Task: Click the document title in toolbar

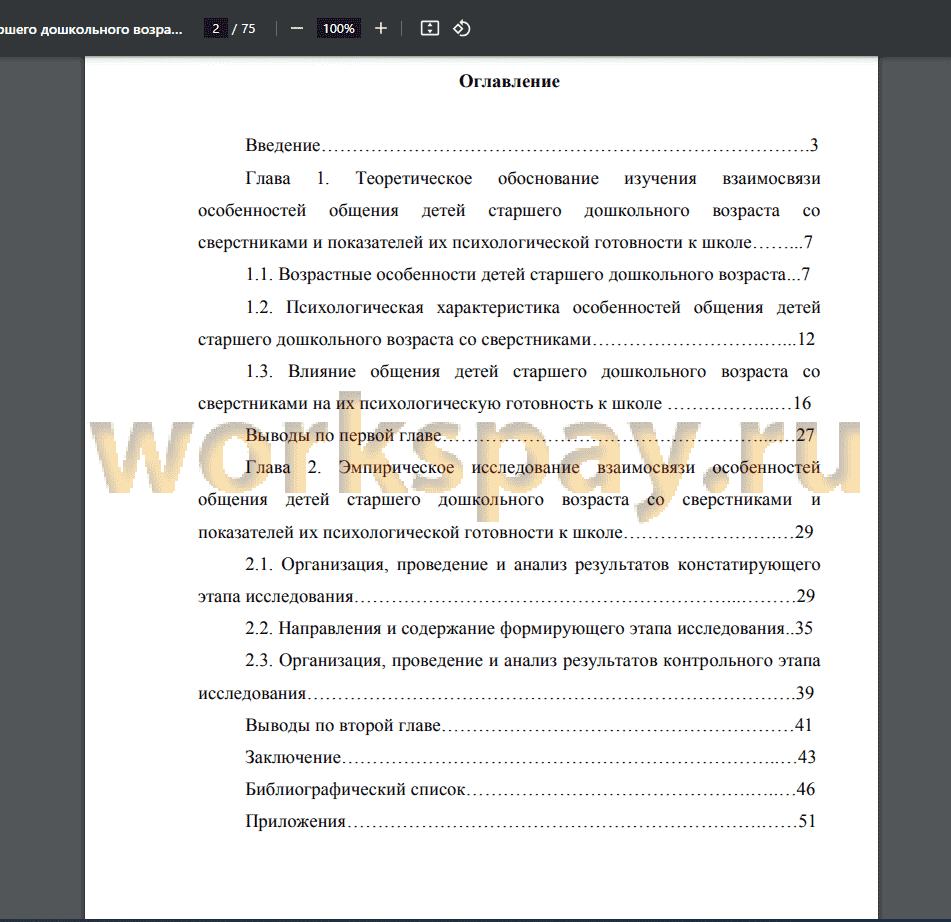Action: (x=91, y=29)
